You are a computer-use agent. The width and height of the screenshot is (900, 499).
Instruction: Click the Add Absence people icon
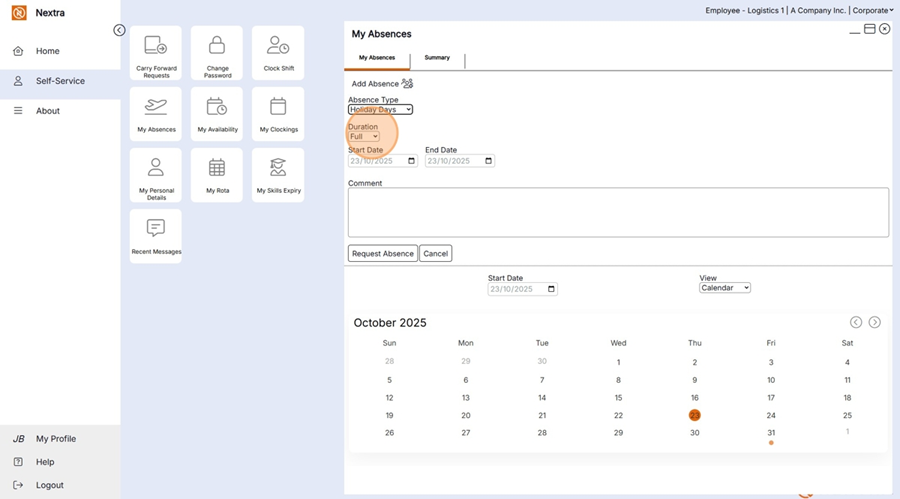407,84
